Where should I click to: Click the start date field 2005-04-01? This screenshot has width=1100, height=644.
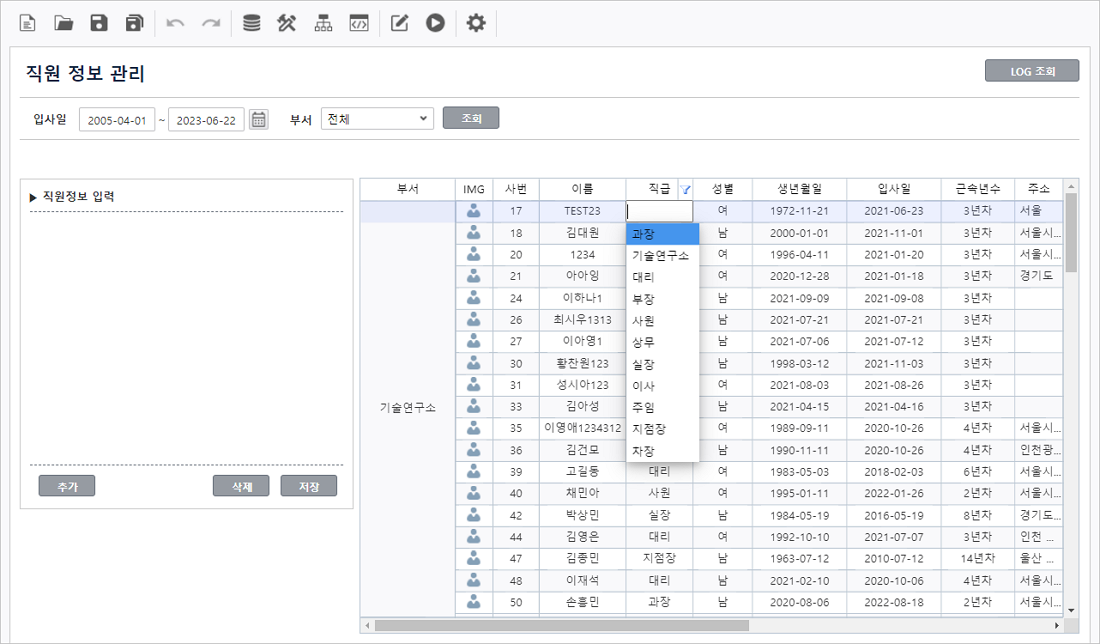coord(117,120)
